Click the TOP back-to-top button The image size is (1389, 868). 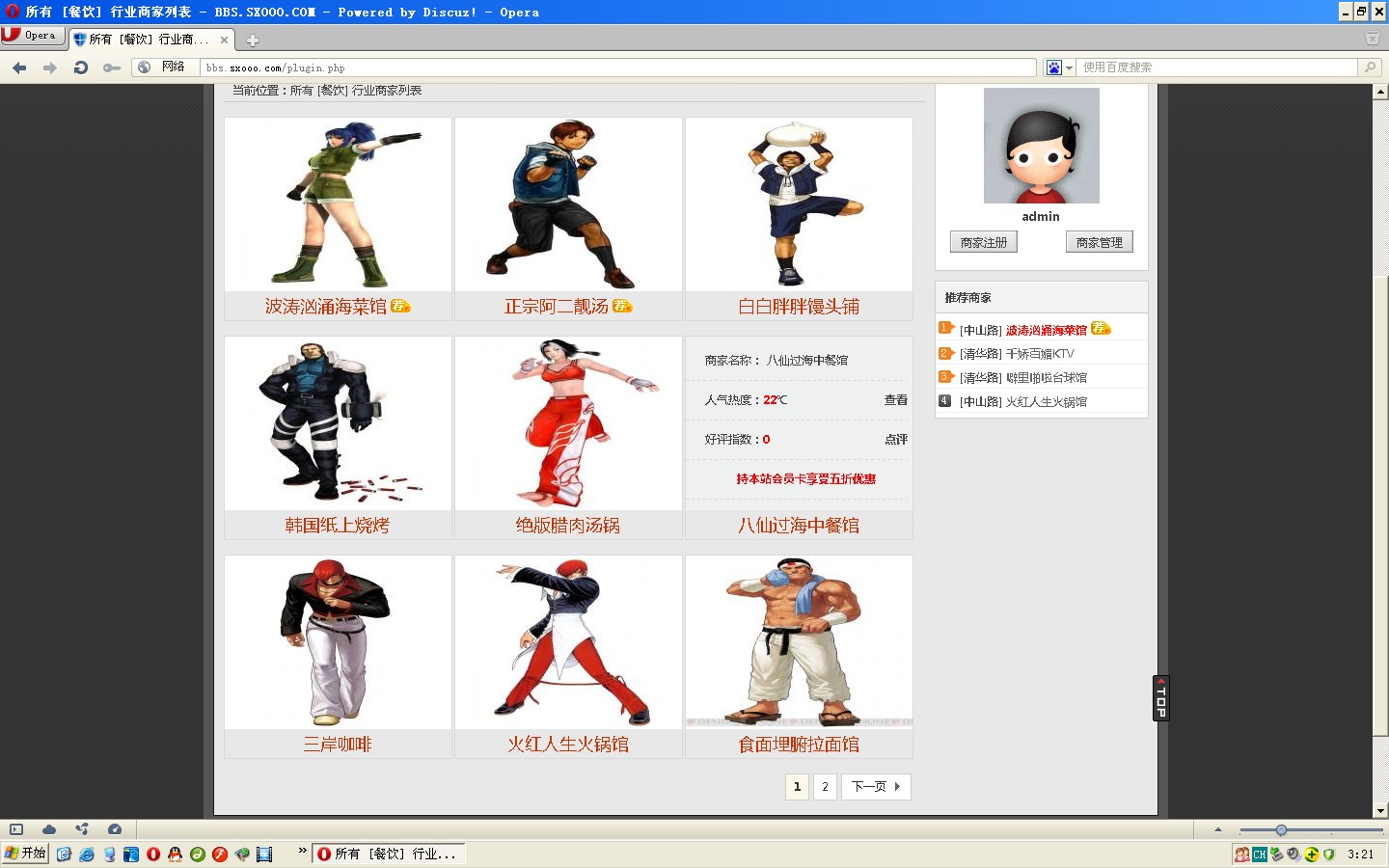coord(1161,698)
